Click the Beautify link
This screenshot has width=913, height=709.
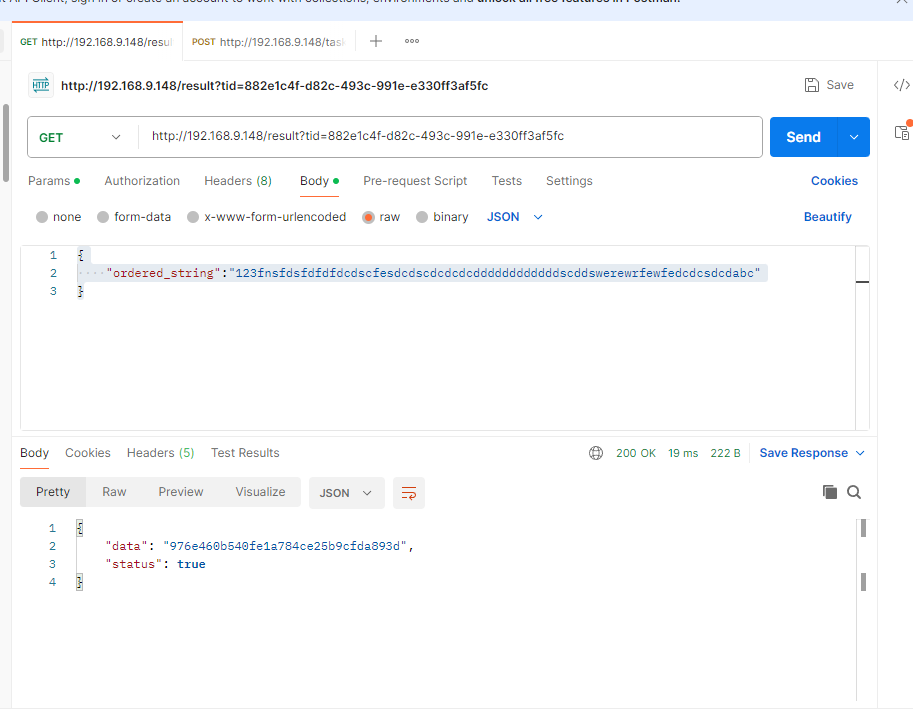coord(827,217)
